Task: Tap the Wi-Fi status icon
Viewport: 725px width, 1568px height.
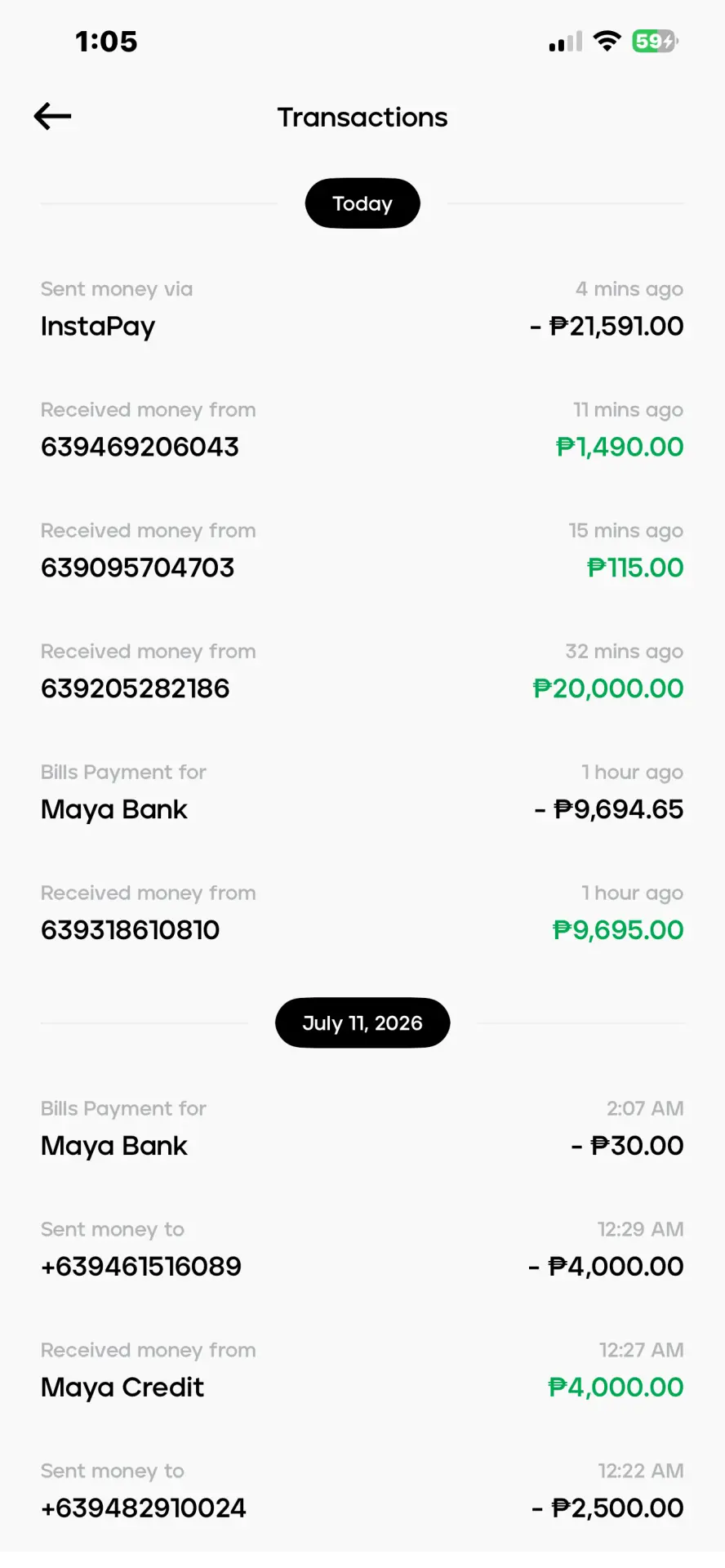Action: (x=607, y=41)
